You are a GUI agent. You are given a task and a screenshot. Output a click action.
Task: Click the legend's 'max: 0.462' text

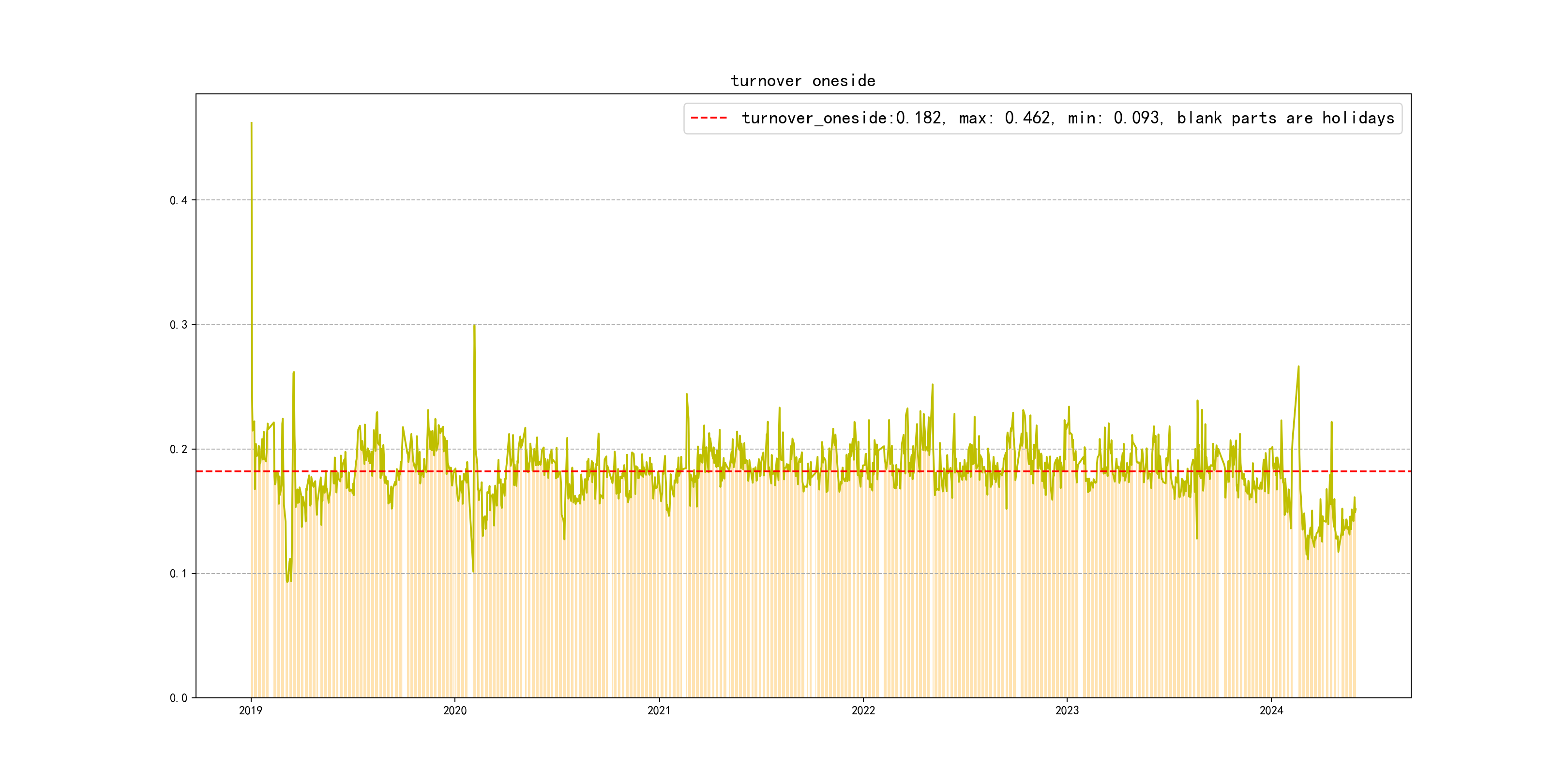tap(1006, 118)
